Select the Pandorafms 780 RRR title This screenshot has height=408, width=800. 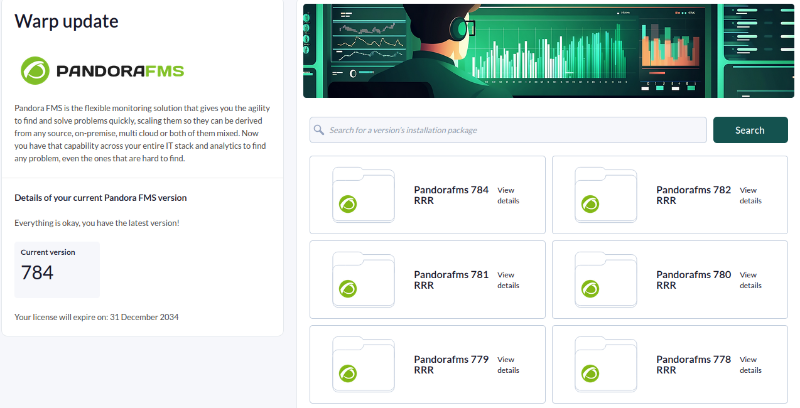[x=693, y=280]
